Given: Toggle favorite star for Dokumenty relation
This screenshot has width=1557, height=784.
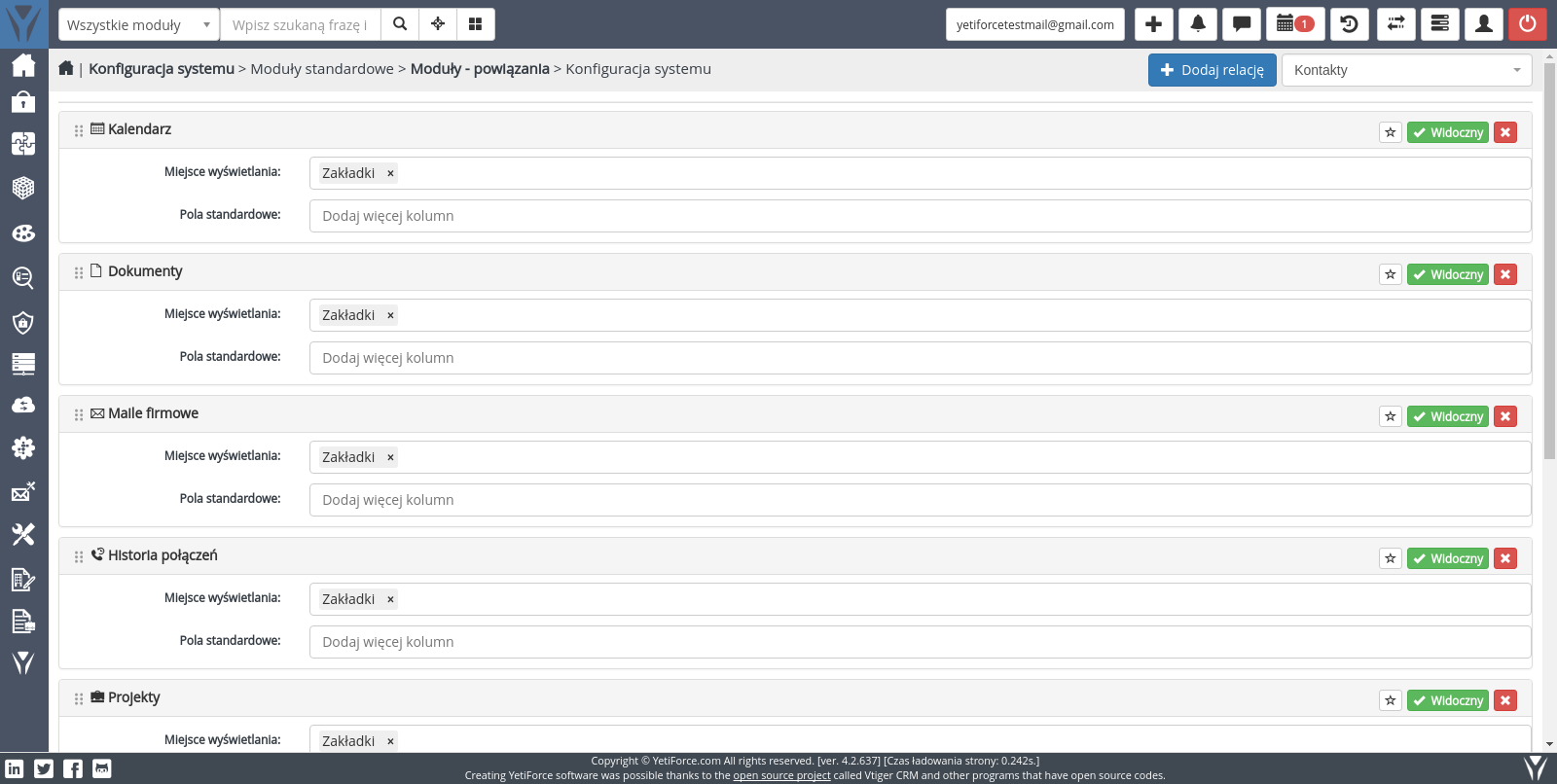Looking at the screenshot, I should (x=1390, y=274).
